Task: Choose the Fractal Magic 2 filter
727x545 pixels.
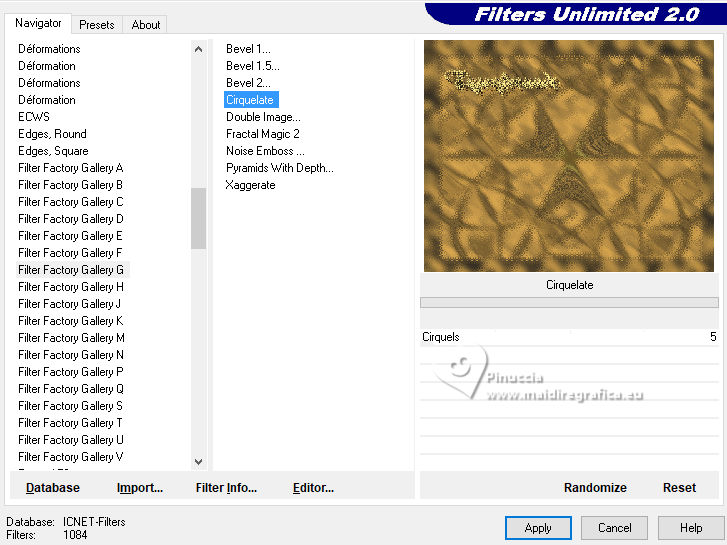Action: (262, 134)
